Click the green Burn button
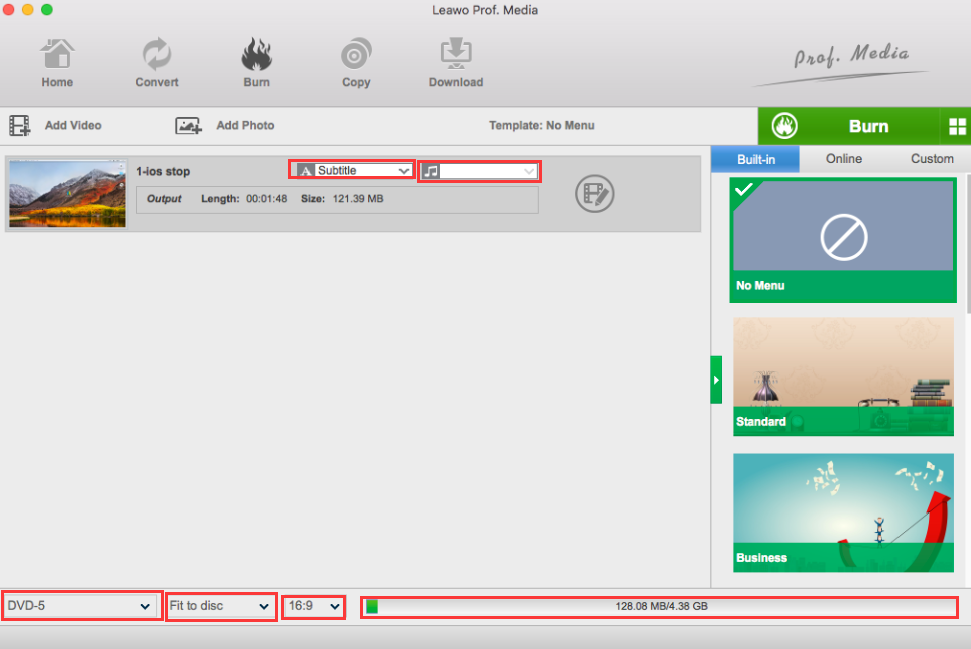Viewport: 971px width, 649px height. 848,126
